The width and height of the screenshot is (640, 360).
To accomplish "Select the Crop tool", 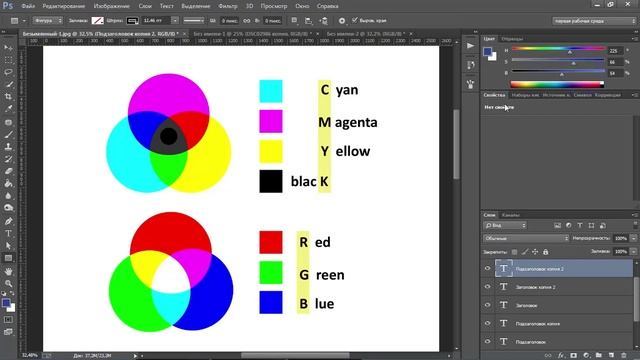I will coord(8,97).
